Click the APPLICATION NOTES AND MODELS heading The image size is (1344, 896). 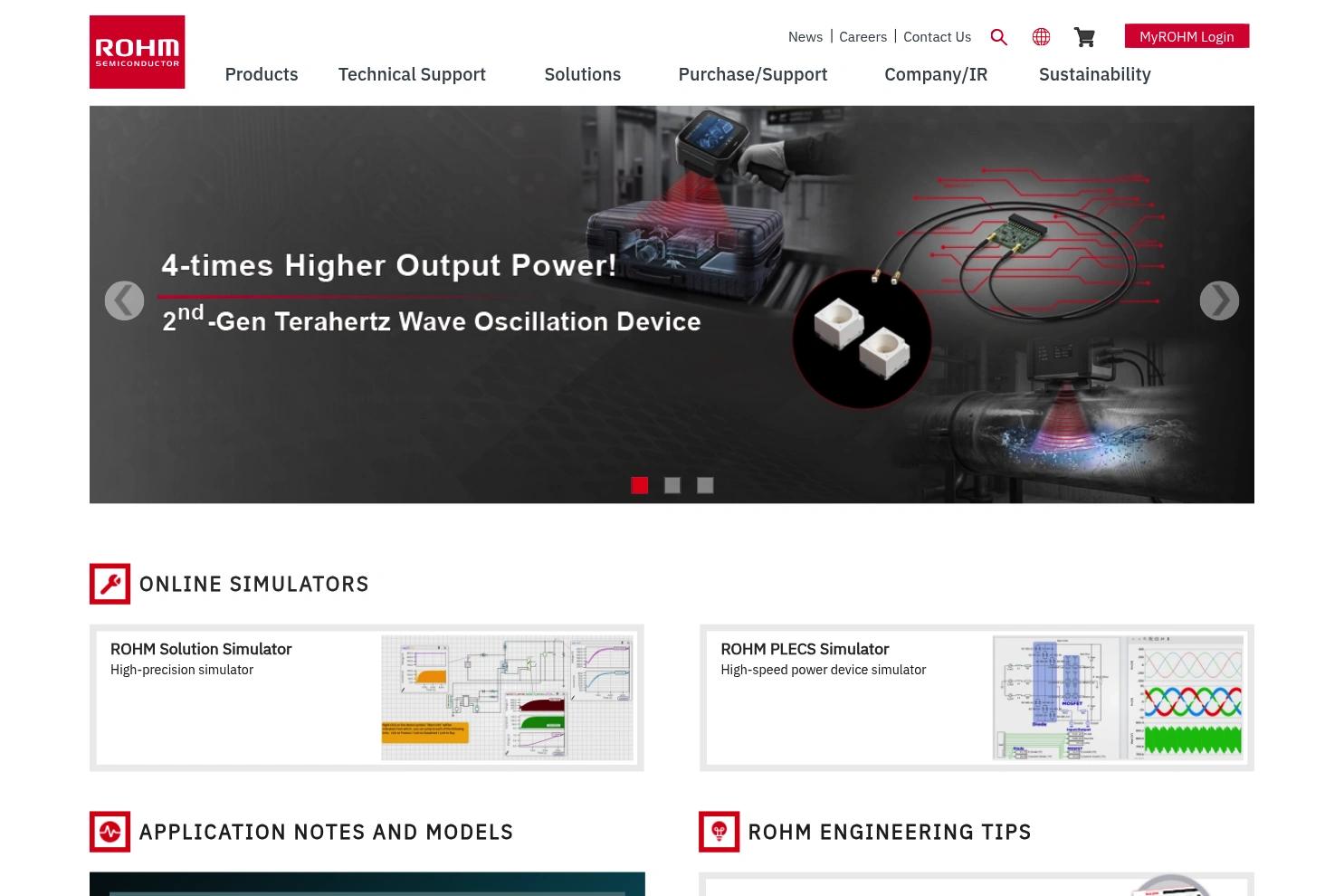tap(326, 832)
